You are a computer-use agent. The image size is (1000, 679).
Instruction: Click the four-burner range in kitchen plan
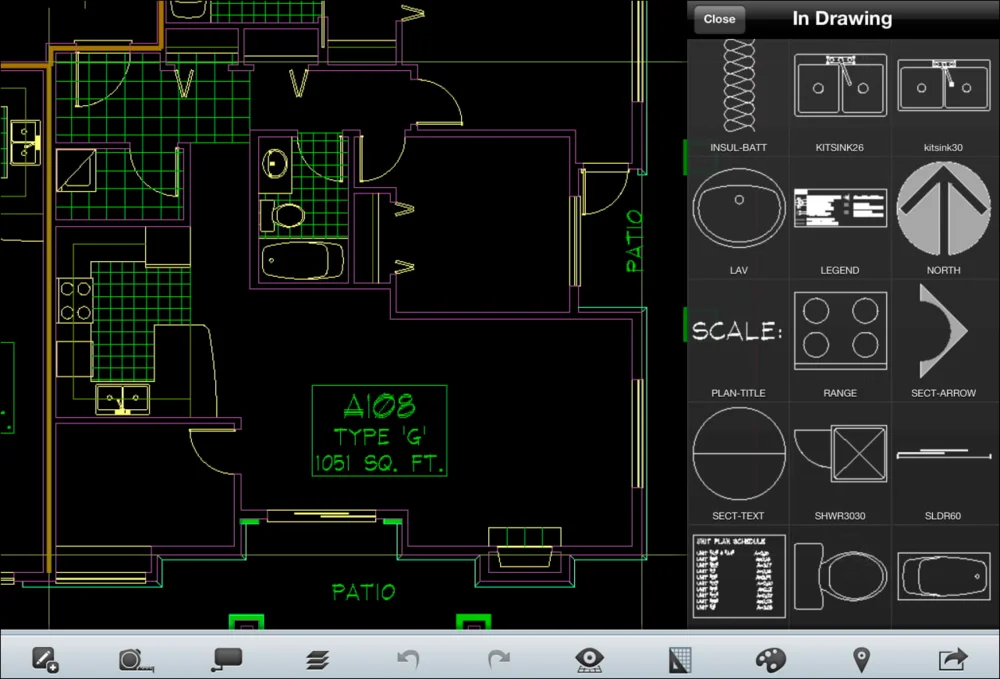(75, 300)
